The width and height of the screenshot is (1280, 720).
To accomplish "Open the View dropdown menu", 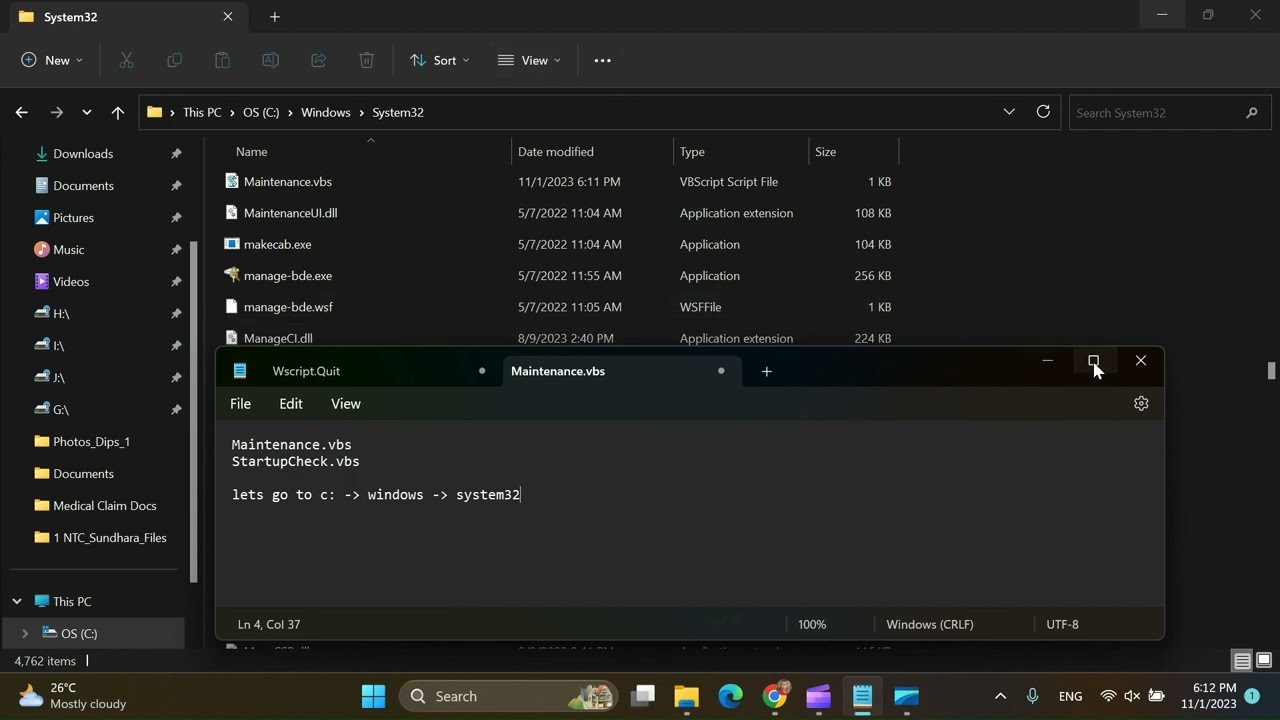I will pos(529,60).
